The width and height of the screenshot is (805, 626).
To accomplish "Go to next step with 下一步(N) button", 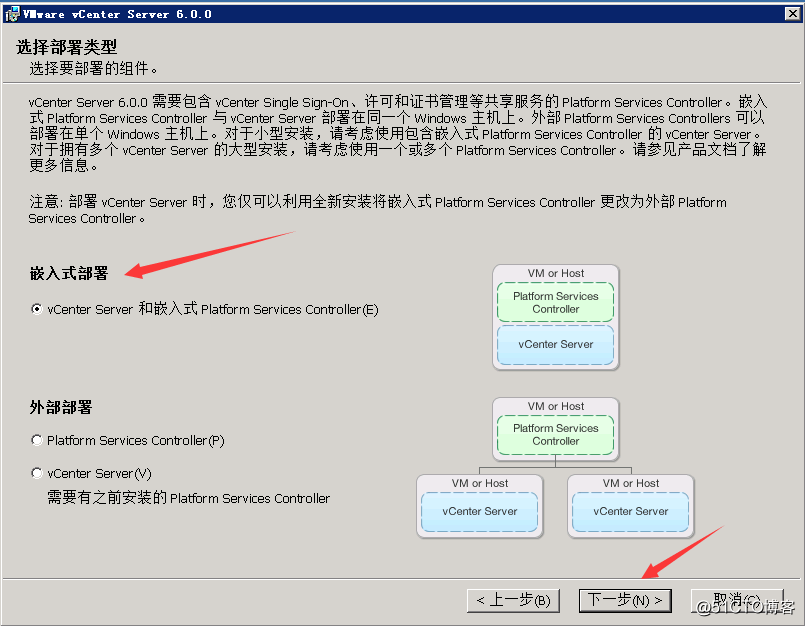I will pos(625,600).
